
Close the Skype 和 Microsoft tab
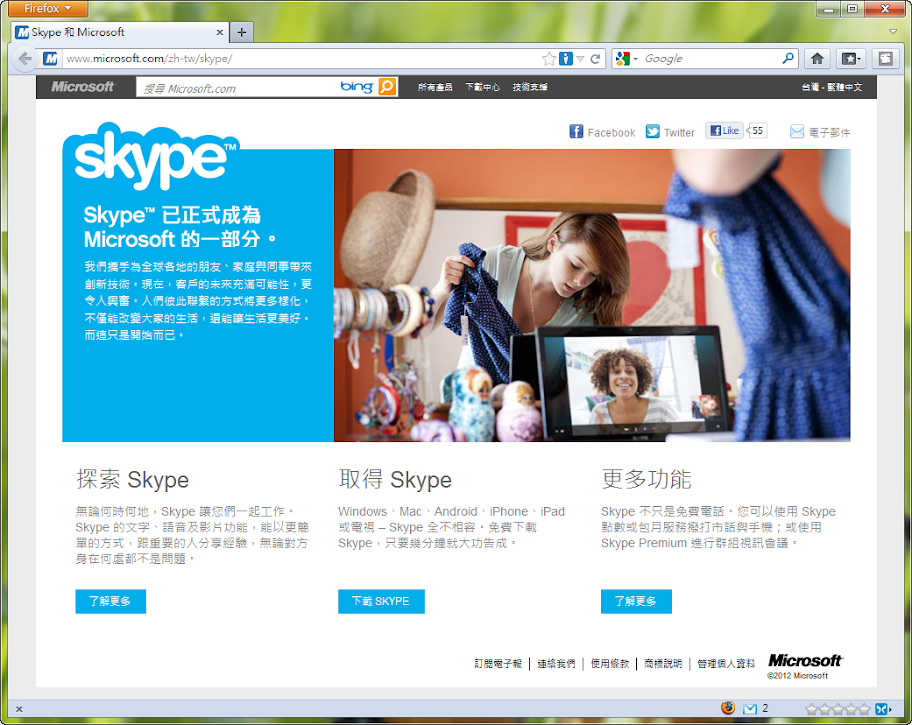220,33
